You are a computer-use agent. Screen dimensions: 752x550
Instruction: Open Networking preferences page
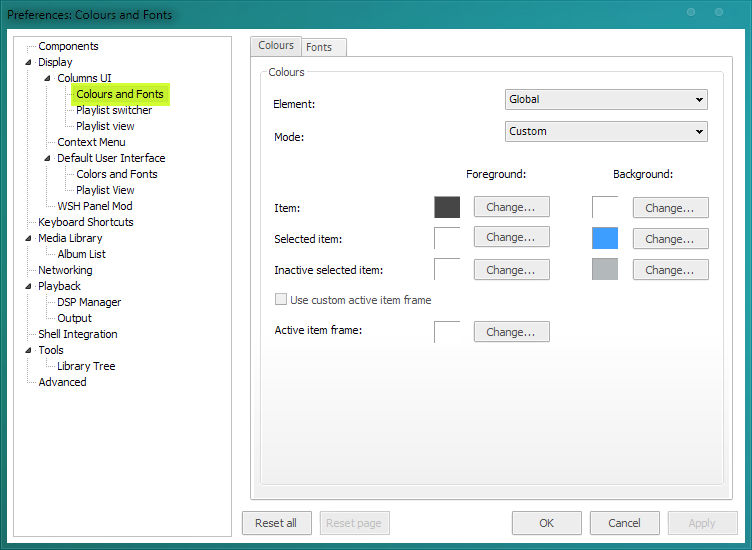click(x=65, y=270)
